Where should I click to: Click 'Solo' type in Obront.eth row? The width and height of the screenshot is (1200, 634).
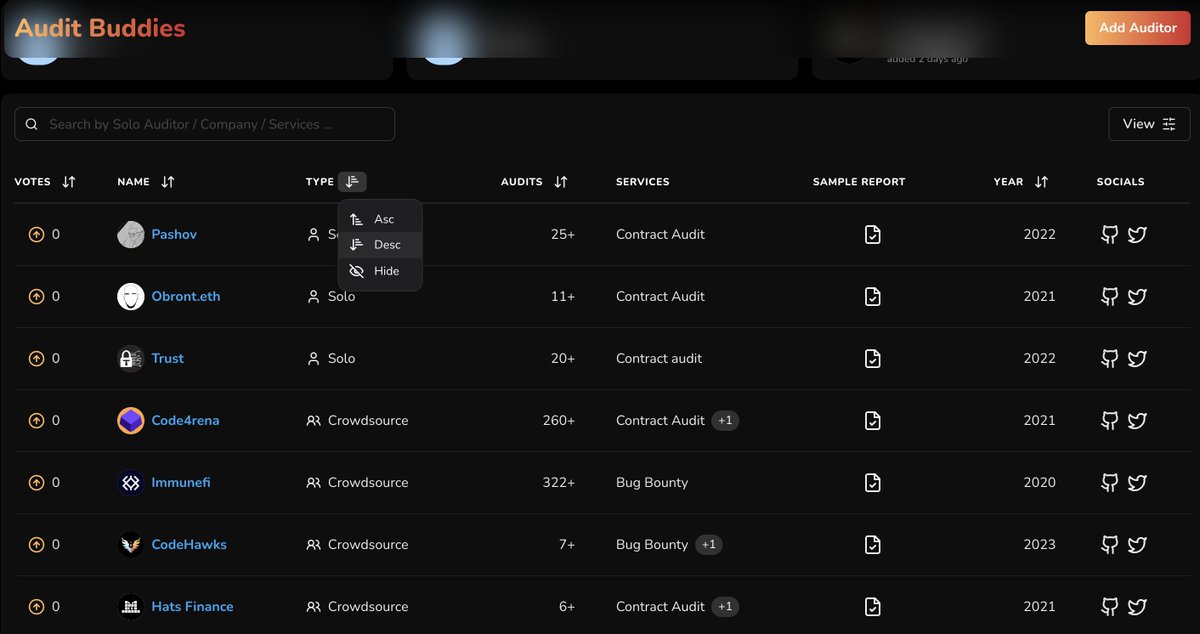pyautogui.click(x=341, y=297)
